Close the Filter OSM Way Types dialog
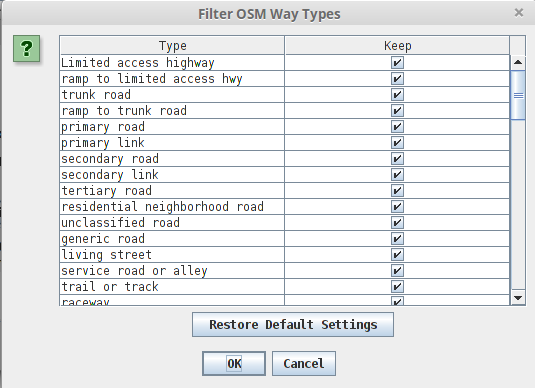 coord(519,13)
